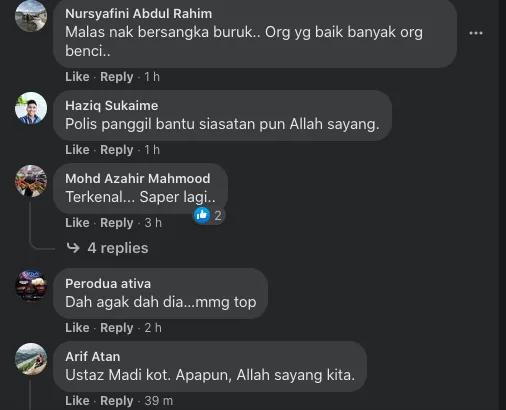The height and width of the screenshot is (410, 506).
Task: Click the blue thumbs-up reaction icon
Action: point(202,215)
